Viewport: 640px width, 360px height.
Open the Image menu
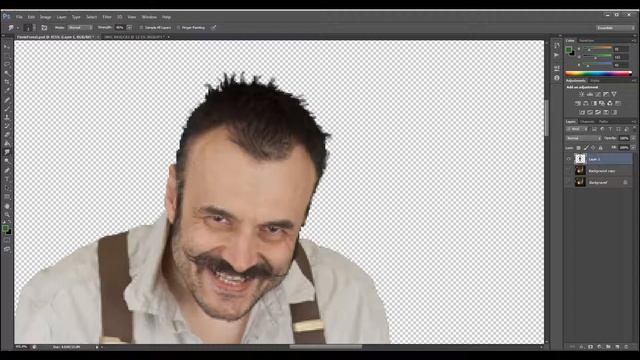pyautogui.click(x=45, y=17)
